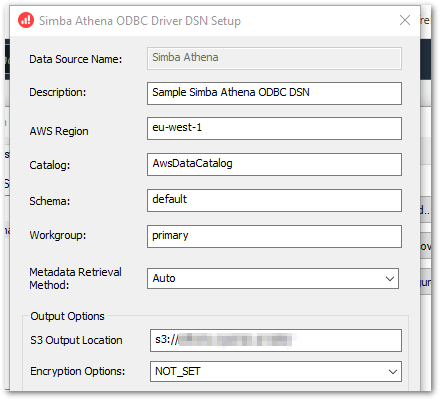Open Metadata Retrieval Method dropdown
Viewport: 440px width, 400px height.
(273, 278)
